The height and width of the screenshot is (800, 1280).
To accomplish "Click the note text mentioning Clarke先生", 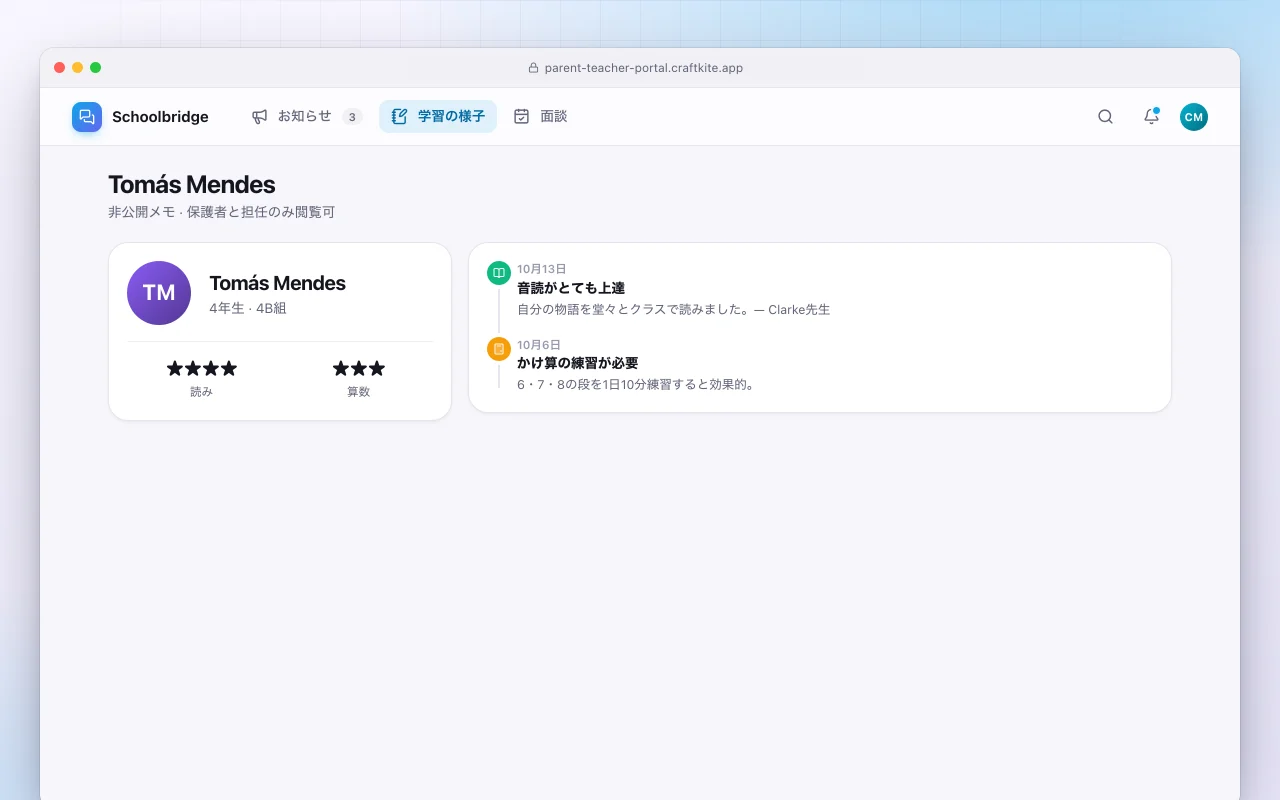I will coord(674,310).
